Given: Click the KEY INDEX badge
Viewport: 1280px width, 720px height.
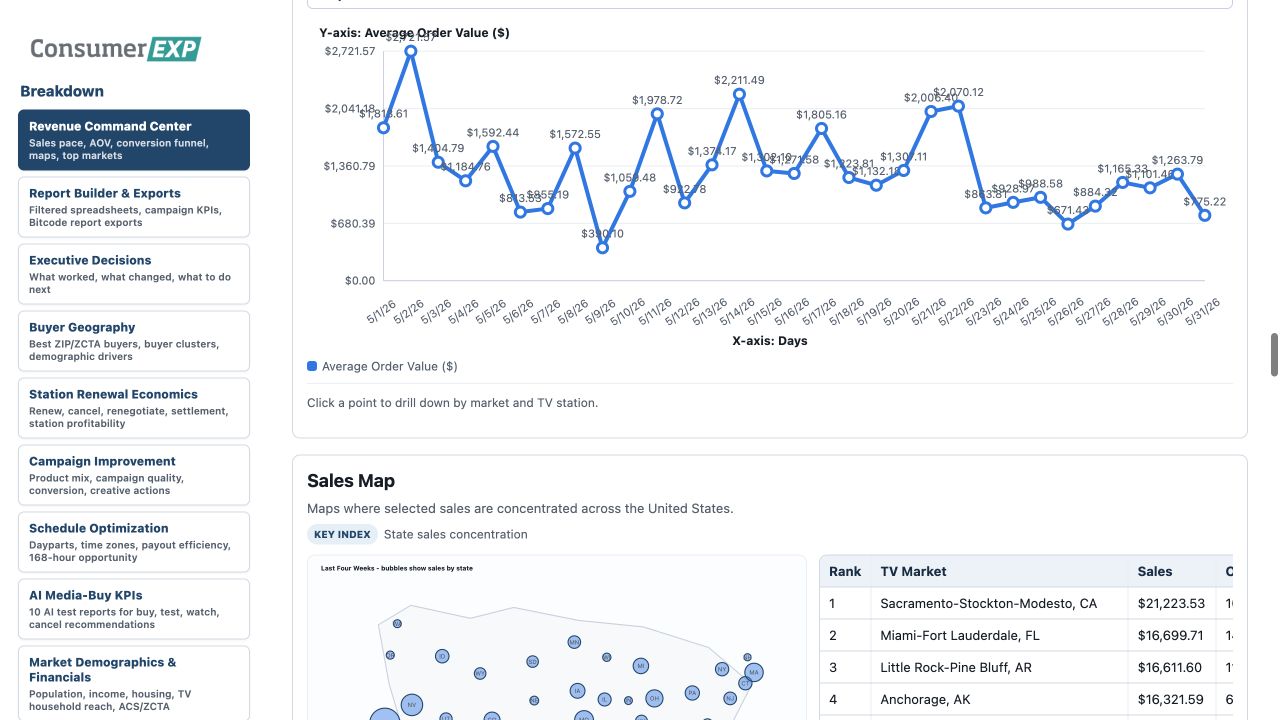Looking at the screenshot, I should click(x=342, y=534).
